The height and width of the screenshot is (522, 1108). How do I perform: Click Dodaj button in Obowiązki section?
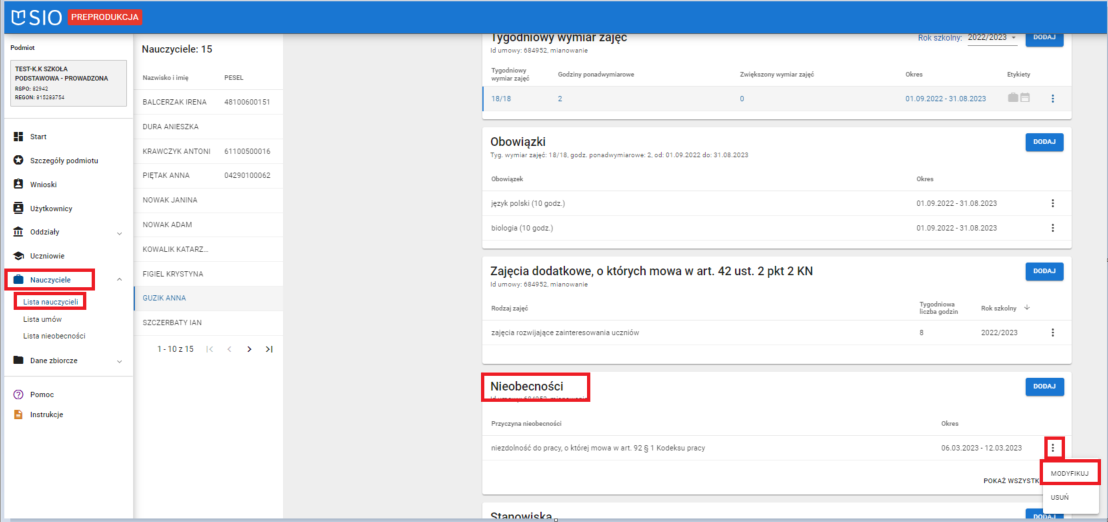[x=1044, y=142]
